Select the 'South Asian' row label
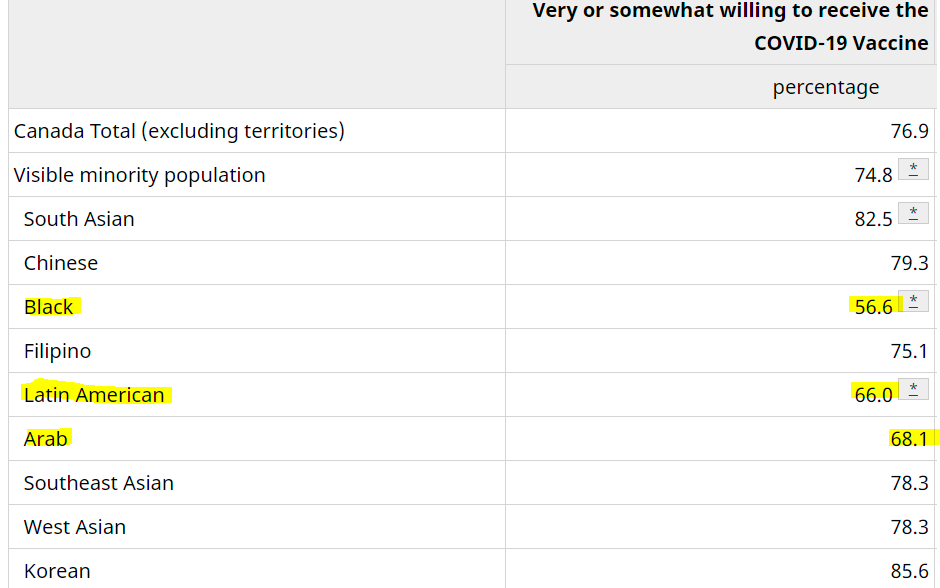This screenshot has width=940, height=588. point(79,219)
